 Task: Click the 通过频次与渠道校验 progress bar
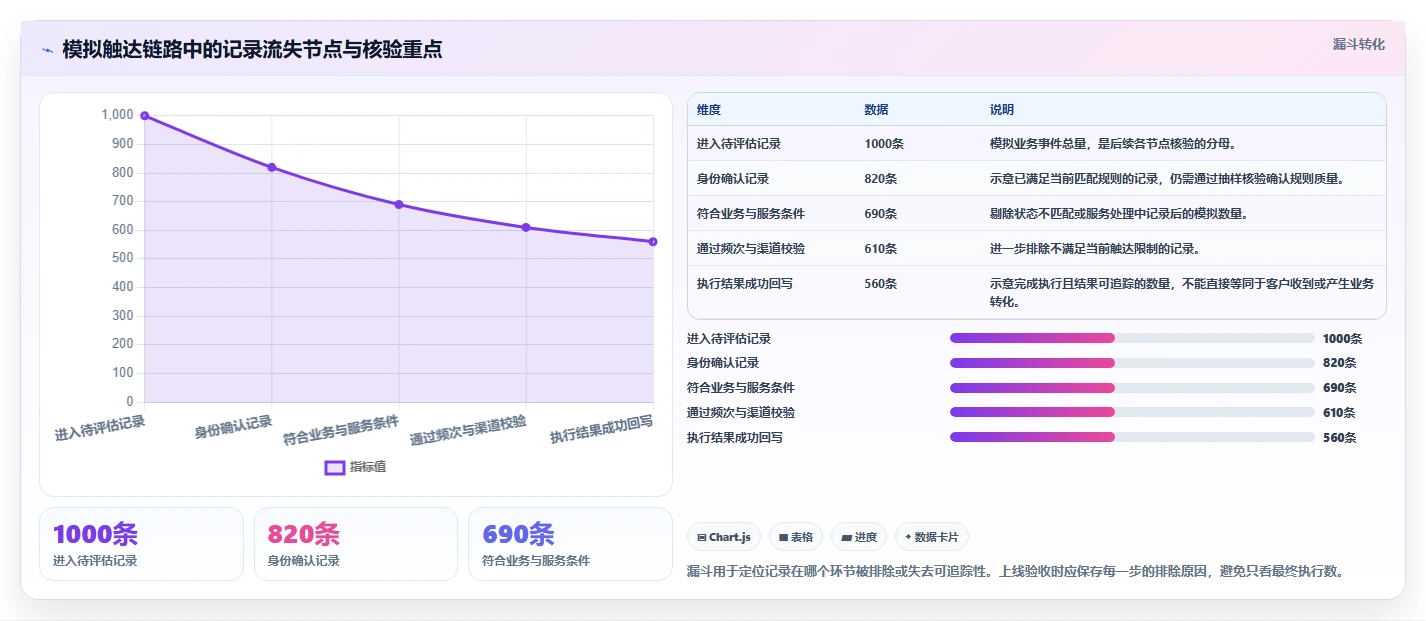[1132, 412]
